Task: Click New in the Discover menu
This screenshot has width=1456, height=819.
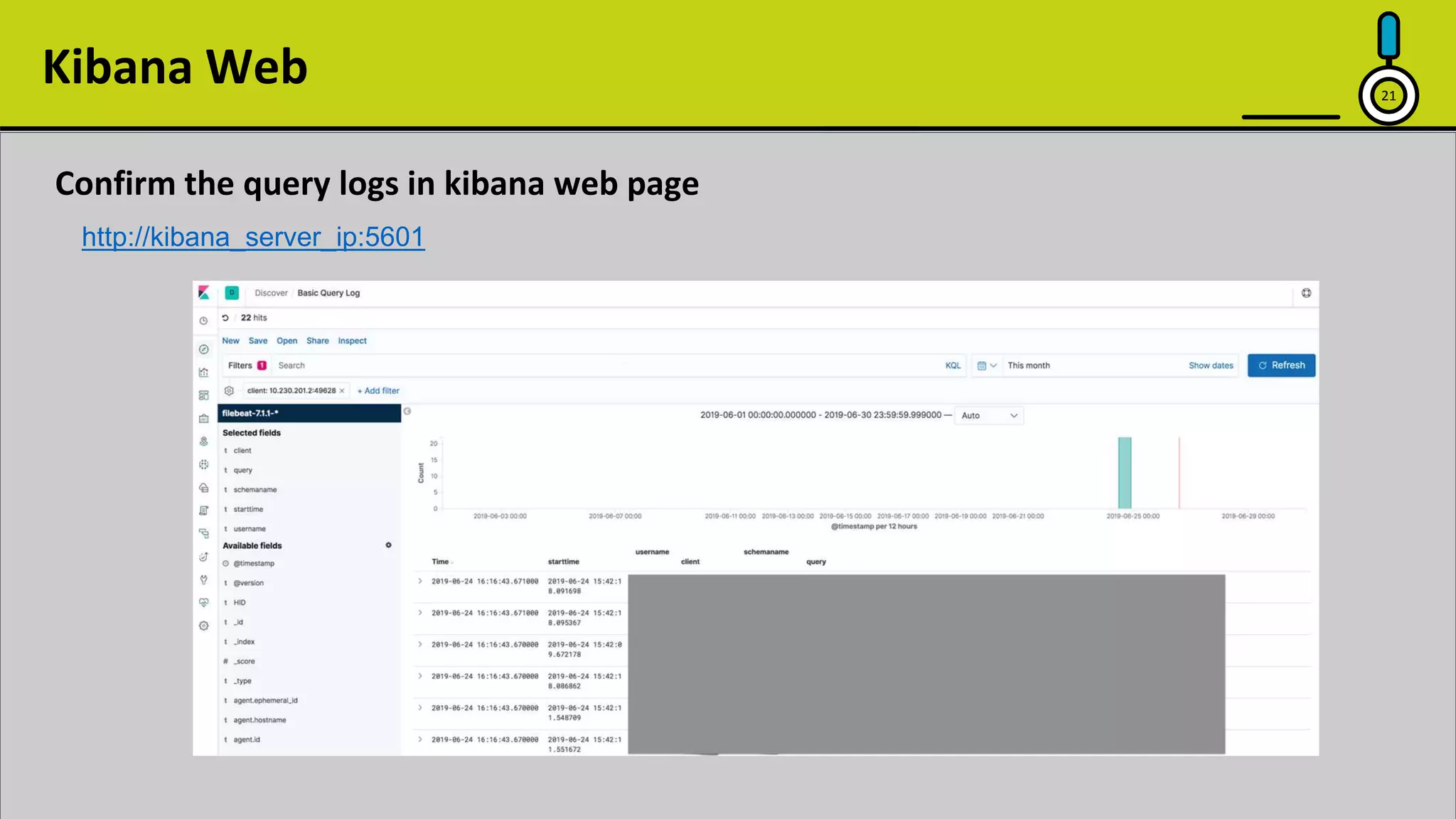Action: tap(230, 341)
